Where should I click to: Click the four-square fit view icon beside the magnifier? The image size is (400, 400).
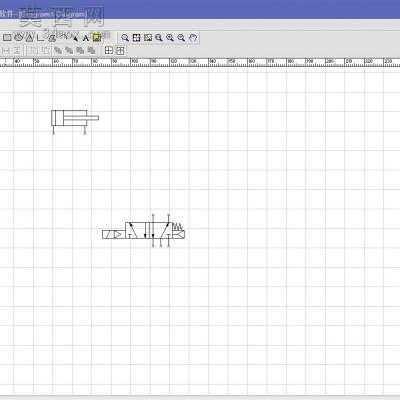tap(136, 38)
